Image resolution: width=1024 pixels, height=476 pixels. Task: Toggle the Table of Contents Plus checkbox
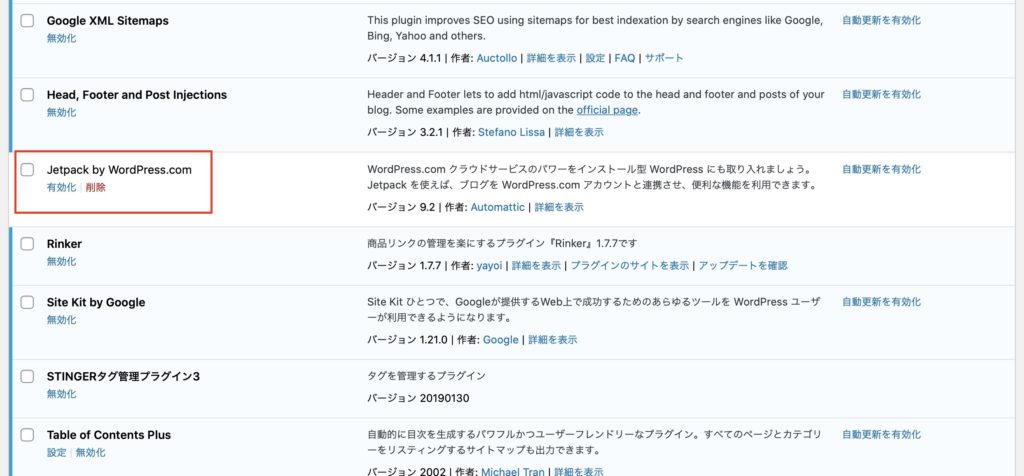coord(27,435)
